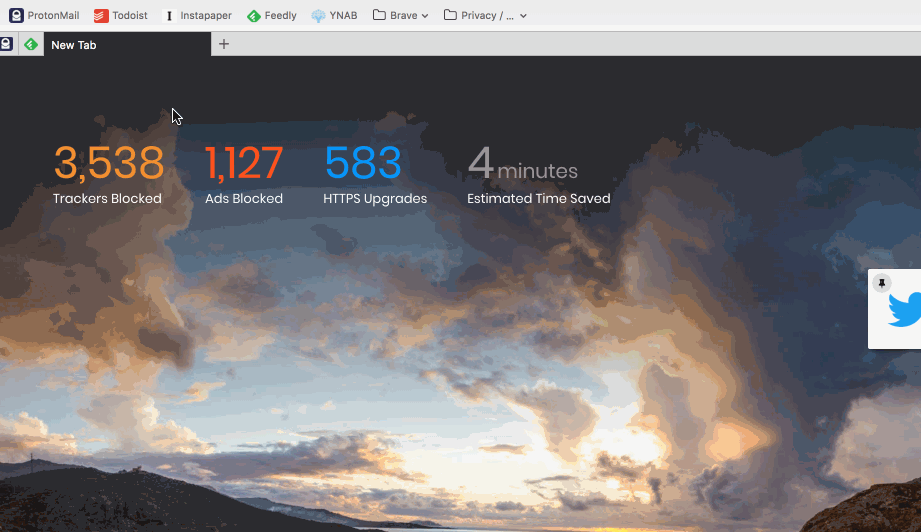Open a new tab with plus button
This screenshot has width=921, height=532.
click(224, 44)
